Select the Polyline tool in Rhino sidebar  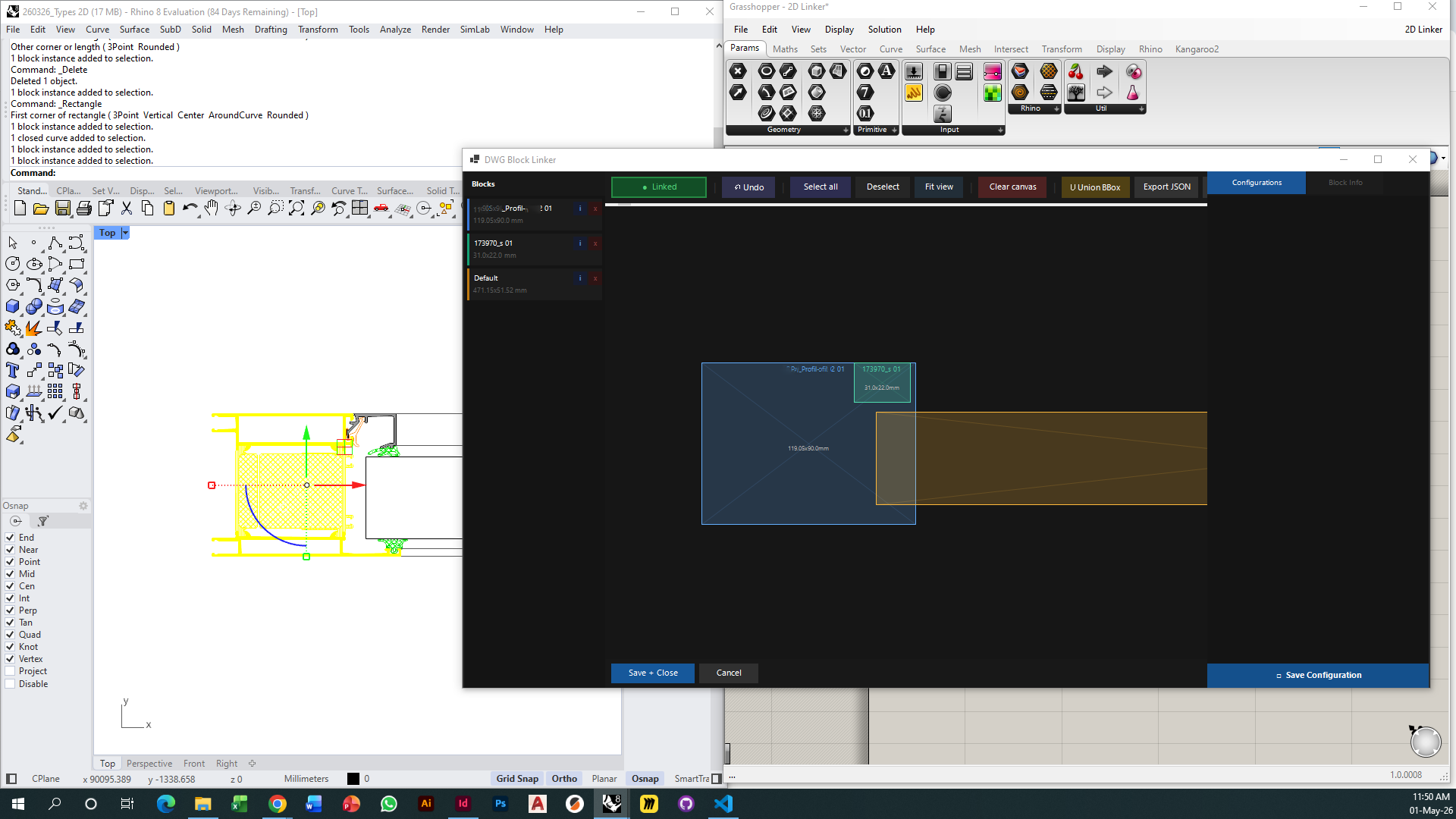[x=55, y=243]
